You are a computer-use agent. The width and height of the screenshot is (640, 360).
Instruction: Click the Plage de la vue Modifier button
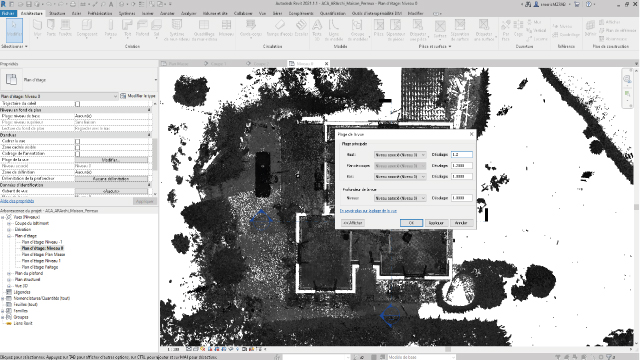point(111,160)
